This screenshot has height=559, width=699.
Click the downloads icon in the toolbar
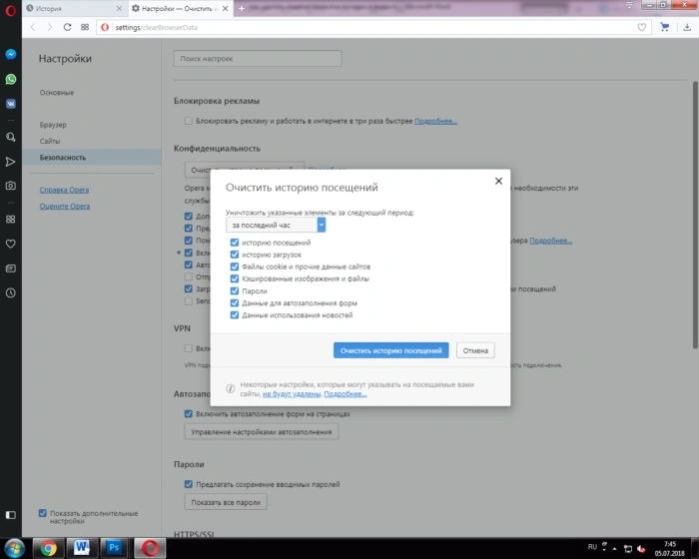pos(687,27)
